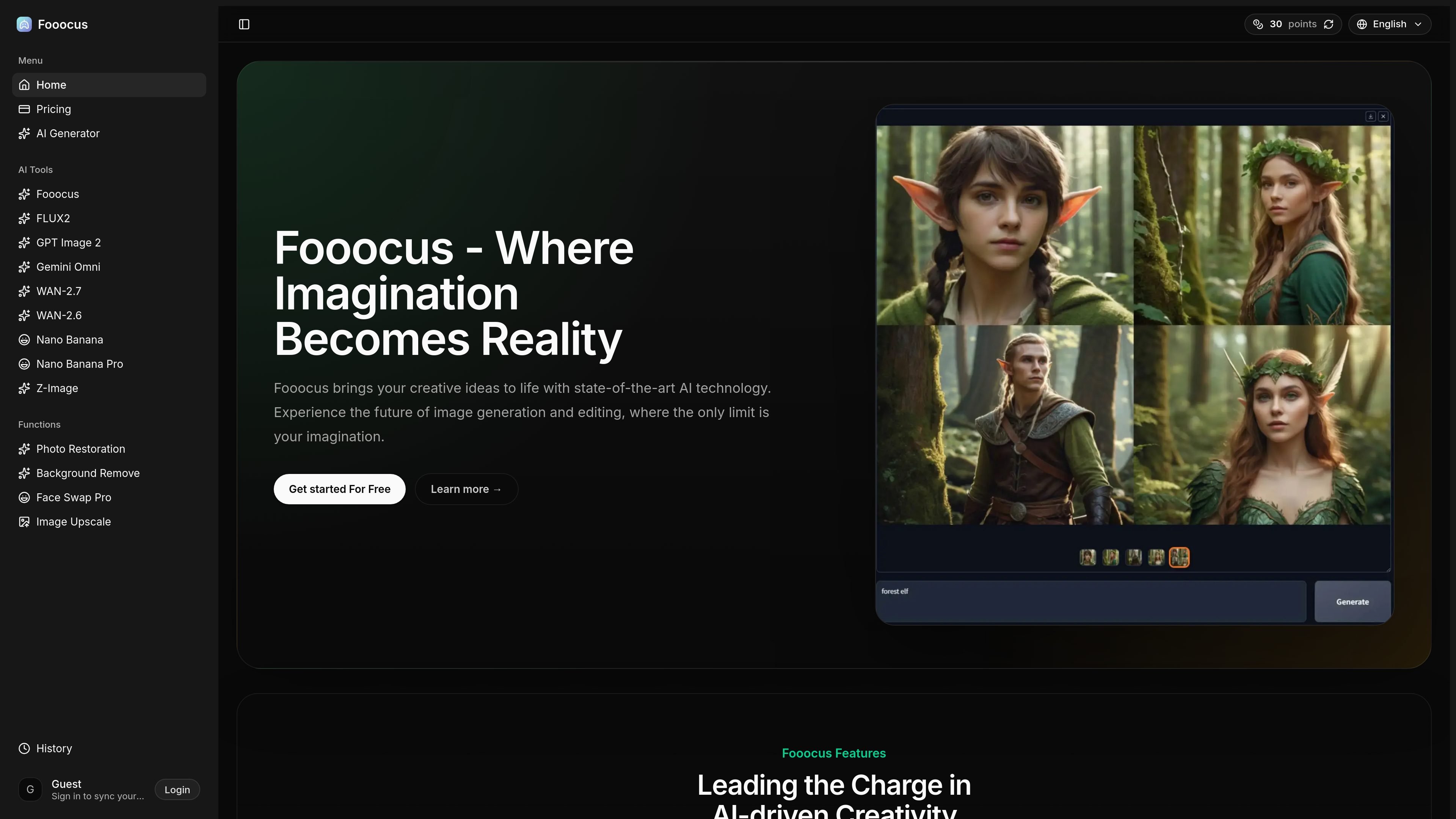This screenshot has height=819, width=1456.
Task: Click the paragraph starting "Fooocus brings your creative ideas"
Action: coord(522,412)
